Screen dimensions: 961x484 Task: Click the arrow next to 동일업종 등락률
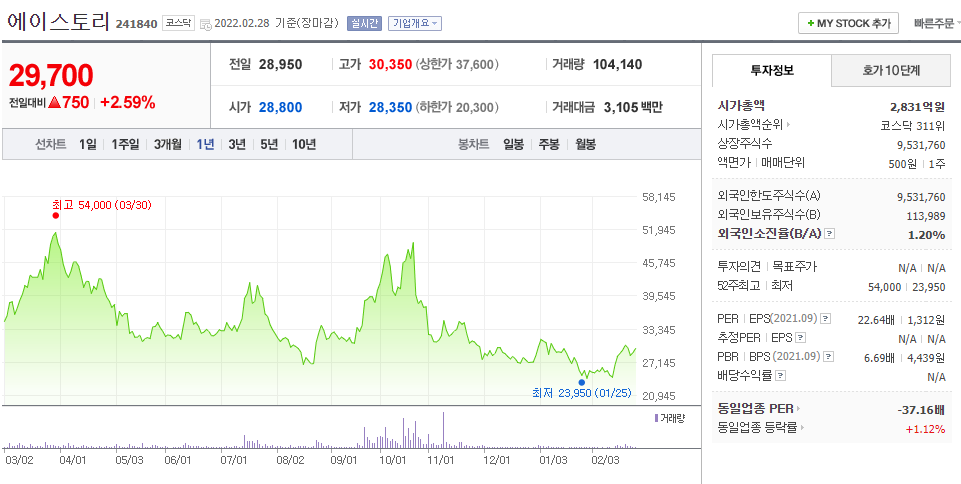803,428
